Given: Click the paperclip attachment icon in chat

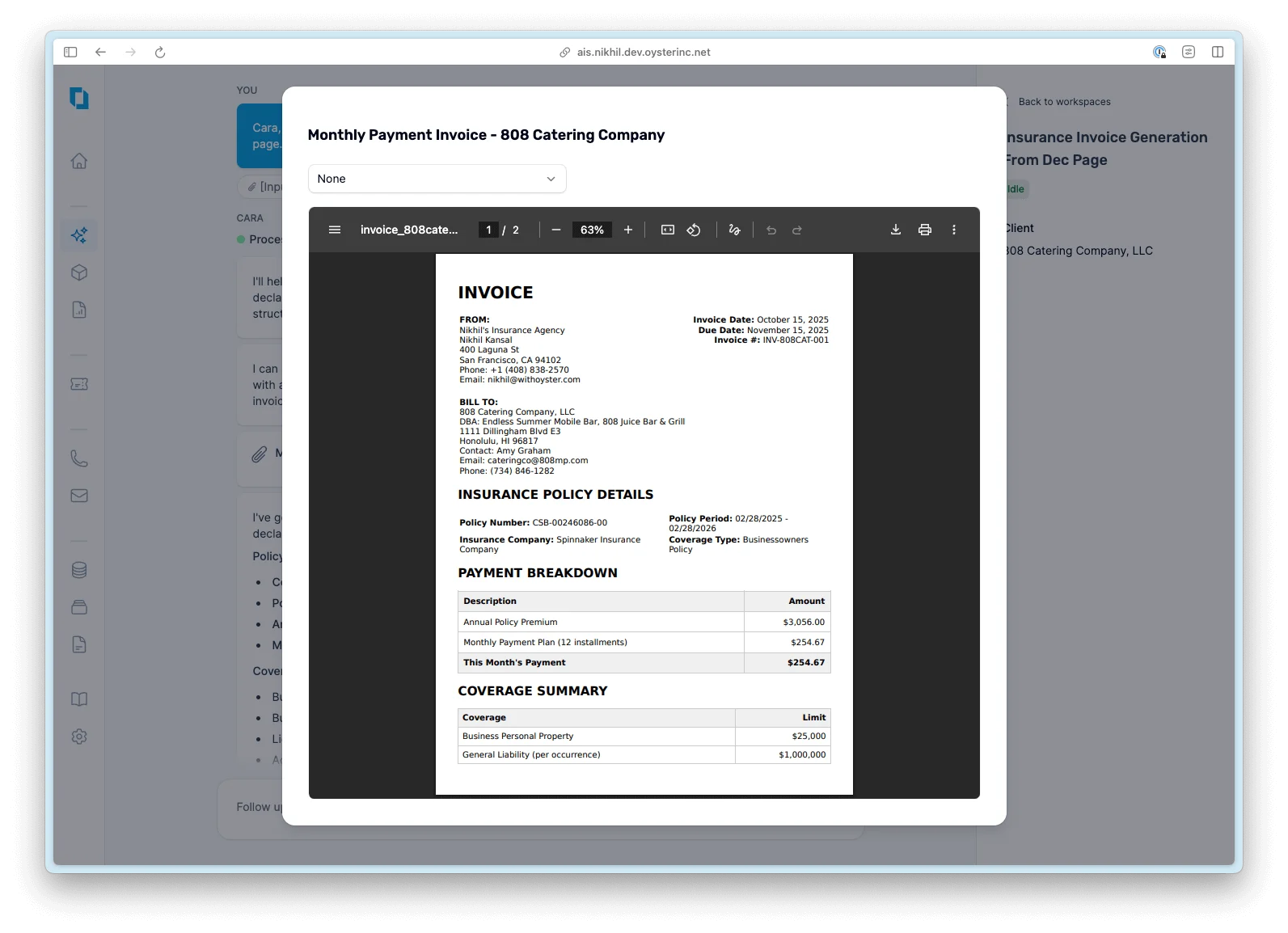Looking at the screenshot, I should pyautogui.click(x=259, y=454).
